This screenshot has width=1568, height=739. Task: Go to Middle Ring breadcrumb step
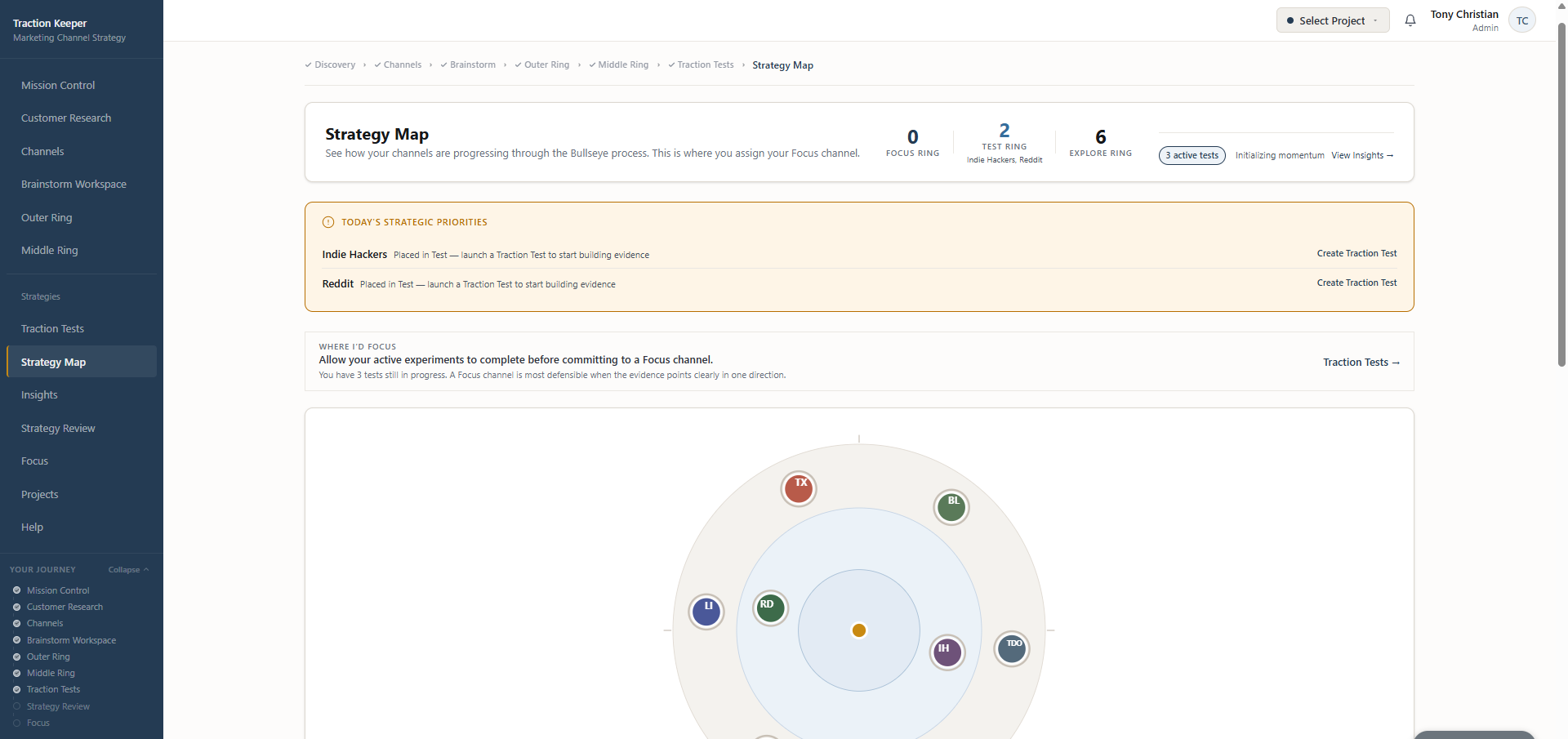point(618,65)
